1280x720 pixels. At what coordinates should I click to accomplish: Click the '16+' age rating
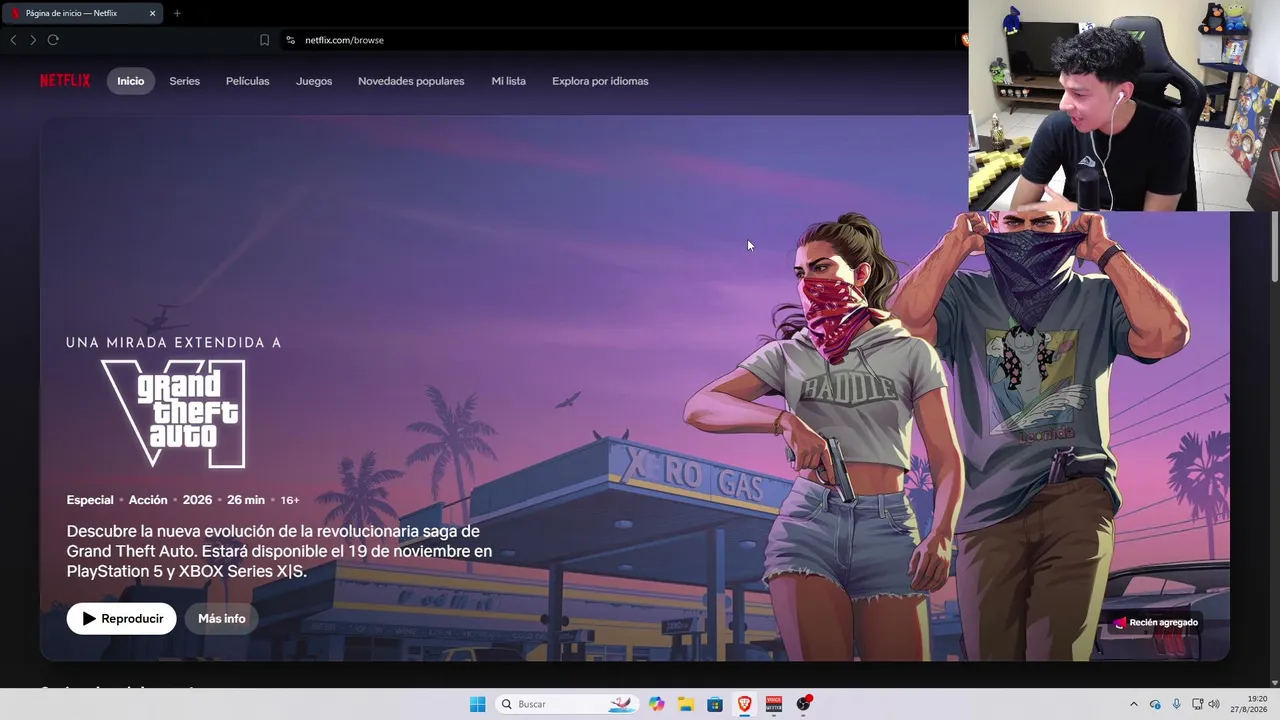click(x=290, y=500)
